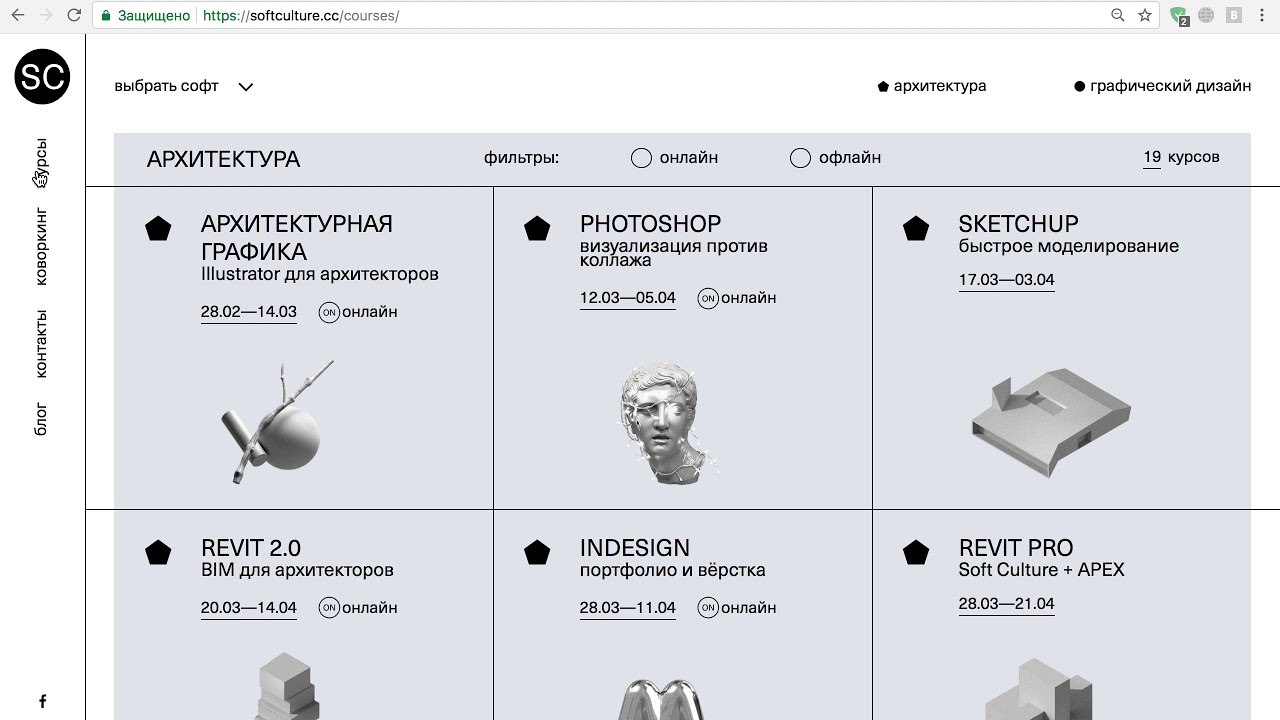Click subtitle Illustrator для архитекторов

[320, 274]
